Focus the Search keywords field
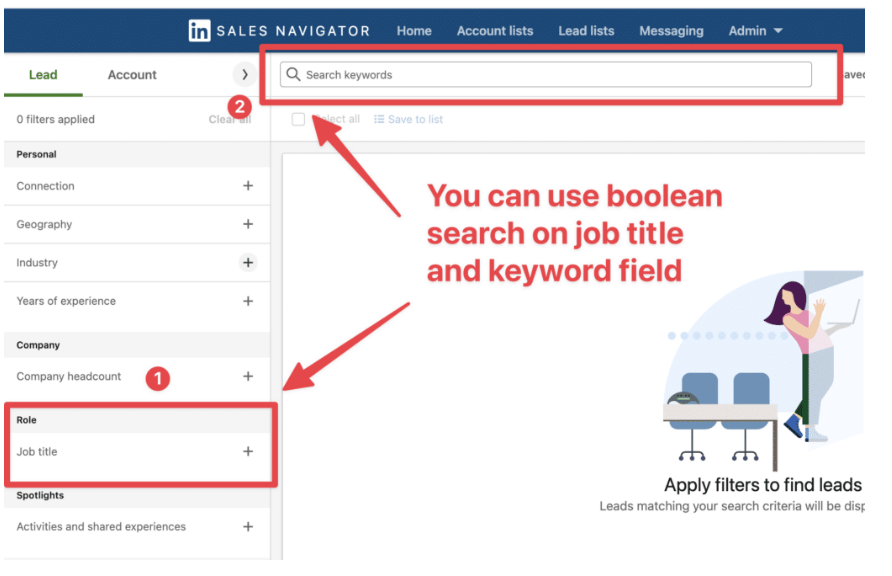The image size is (892, 576). pos(546,74)
